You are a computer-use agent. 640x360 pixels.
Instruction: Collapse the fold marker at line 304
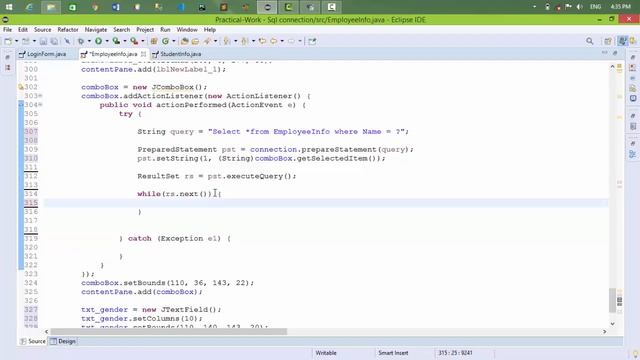(x=40, y=105)
